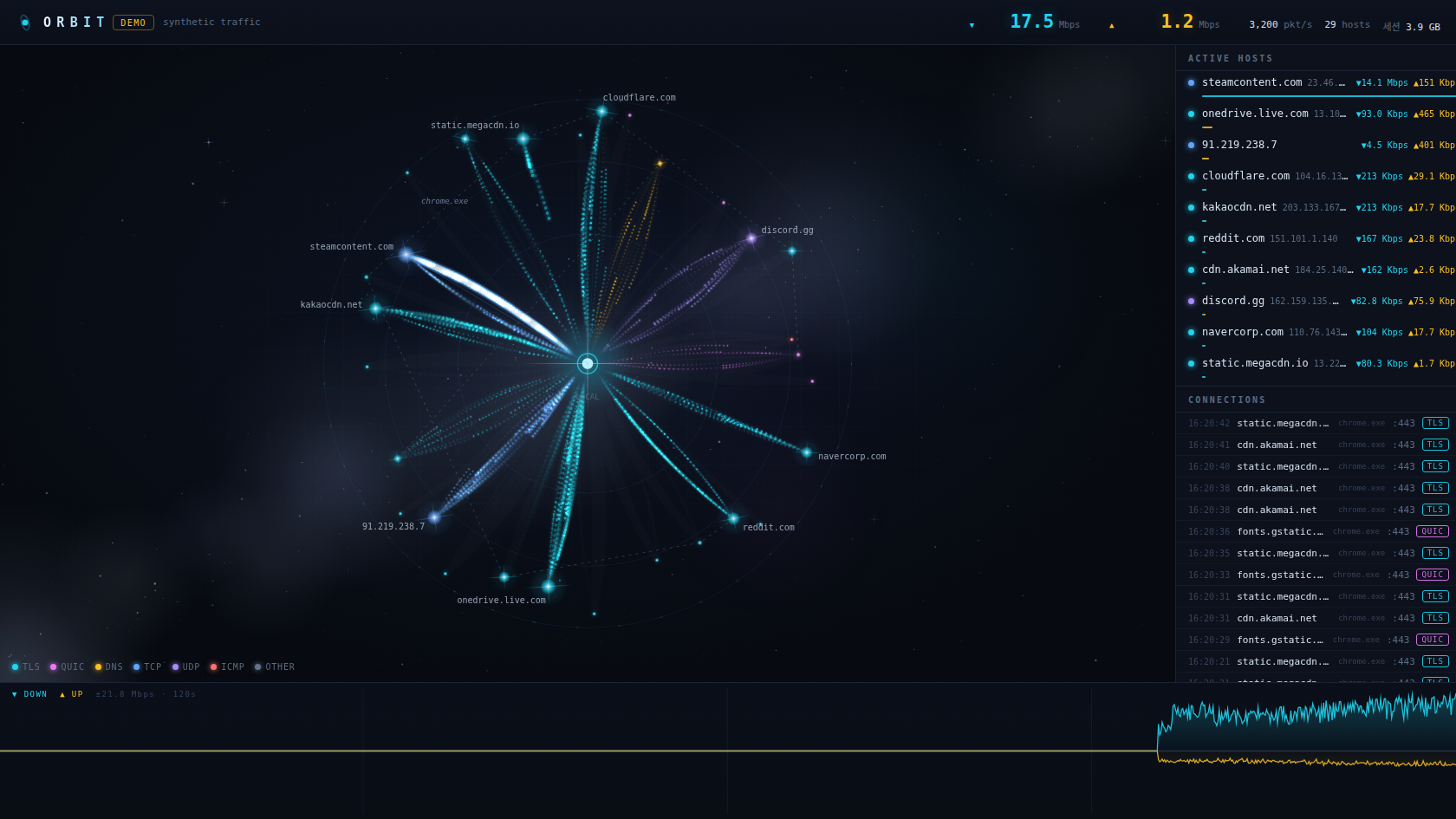The image size is (1456, 819).
Task: Open the static.megacdn.io host entry in Active Hosts
Action: (1316, 367)
